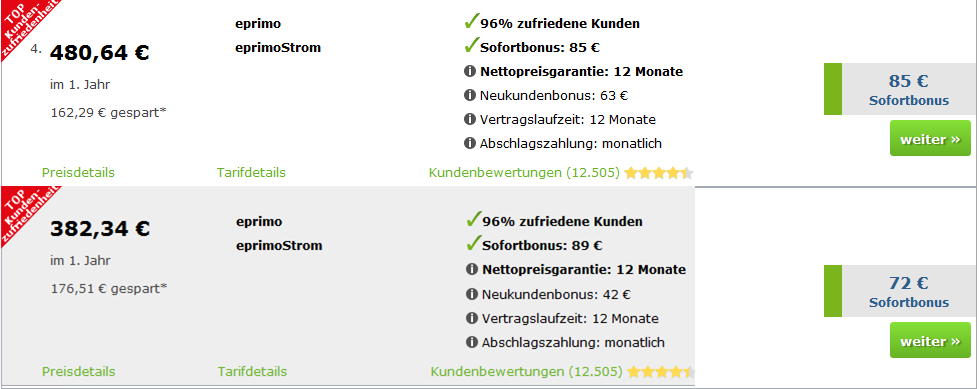Click info icon next to Neukundenbonus: 63 €
This screenshot has width=979, height=389.
click(470, 96)
